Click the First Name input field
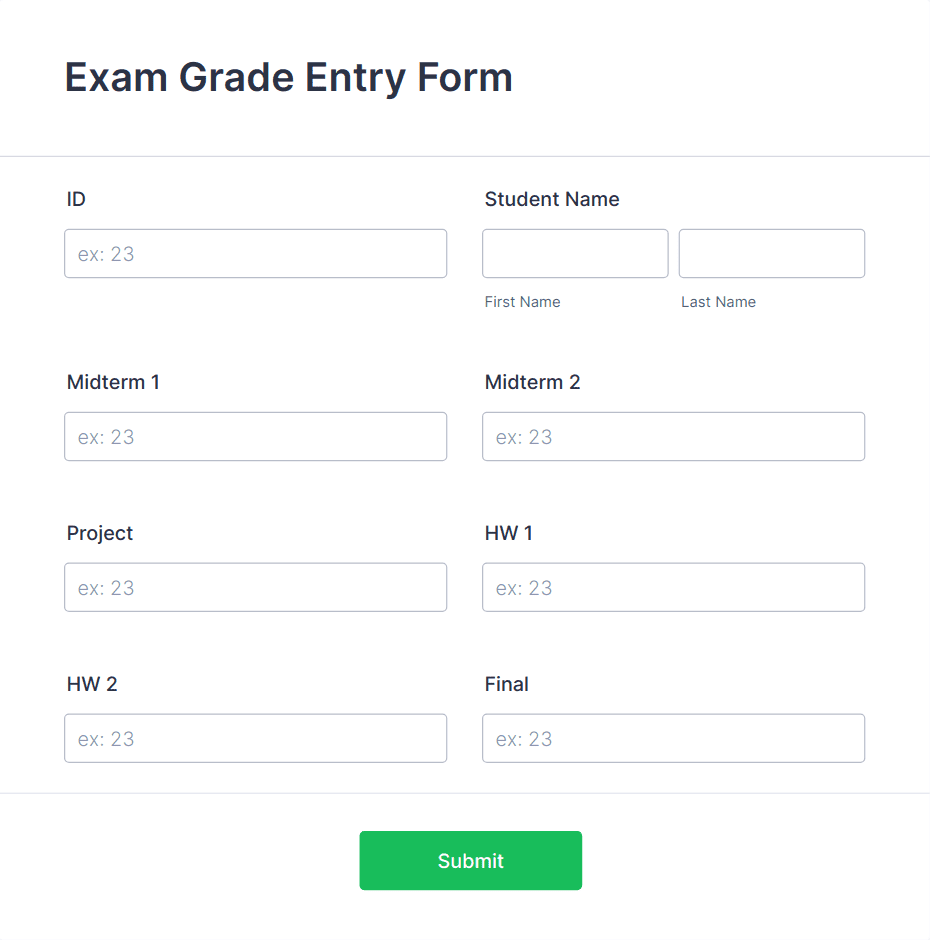 tap(575, 253)
